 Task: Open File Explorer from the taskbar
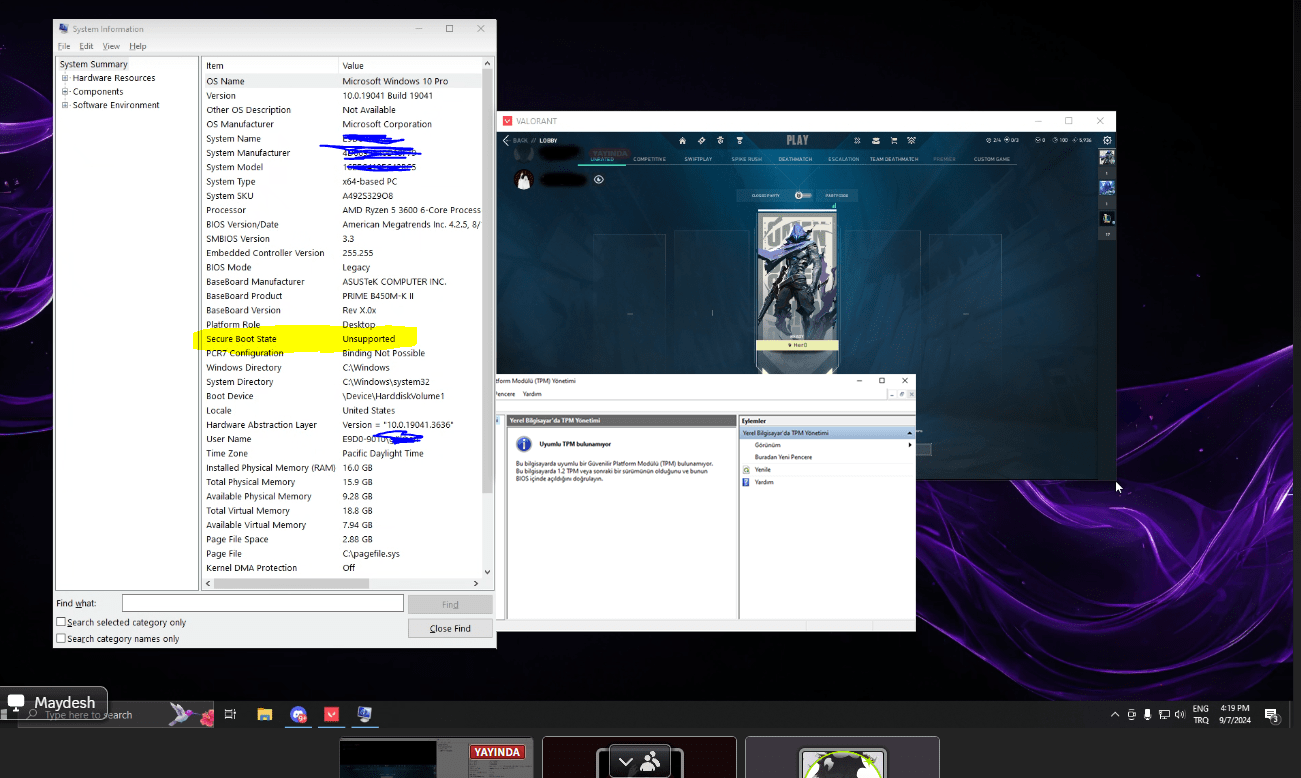click(x=265, y=714)
